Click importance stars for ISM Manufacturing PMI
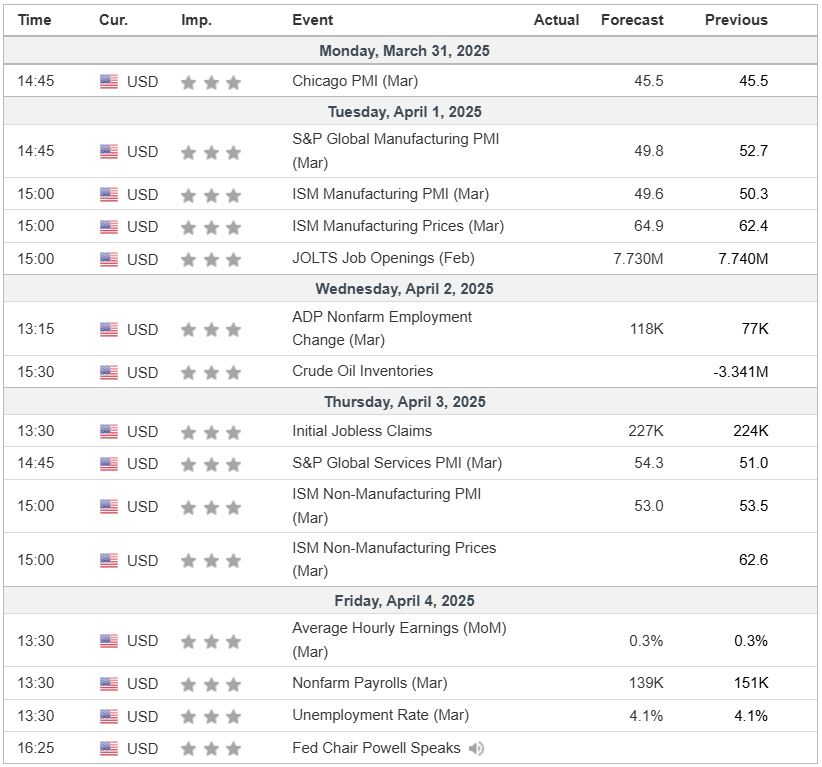Image resolution: width=822 pixels, height=767 pixels. 211,195
